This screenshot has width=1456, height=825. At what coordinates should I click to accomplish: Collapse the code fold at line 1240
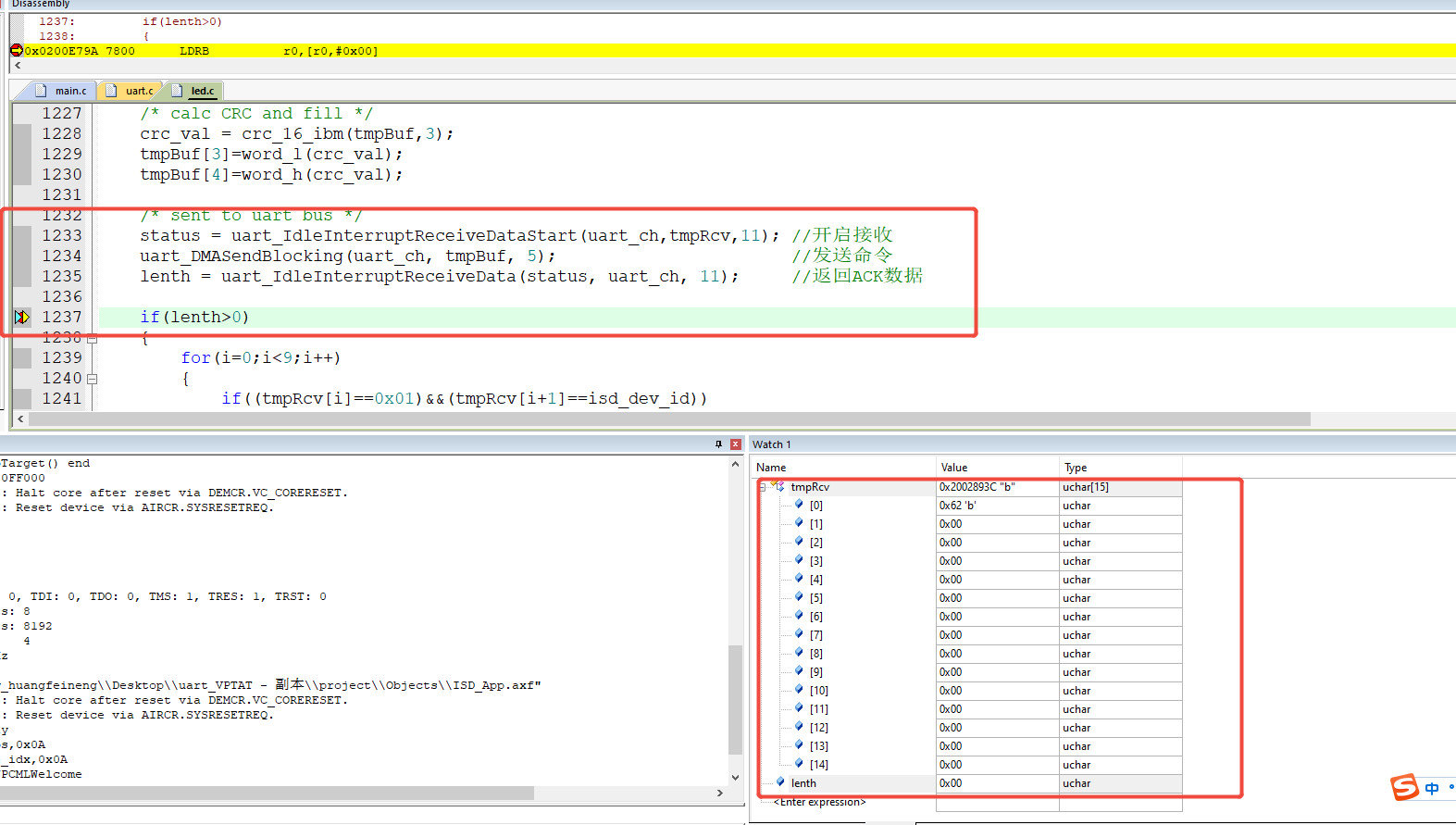point(92,379)
